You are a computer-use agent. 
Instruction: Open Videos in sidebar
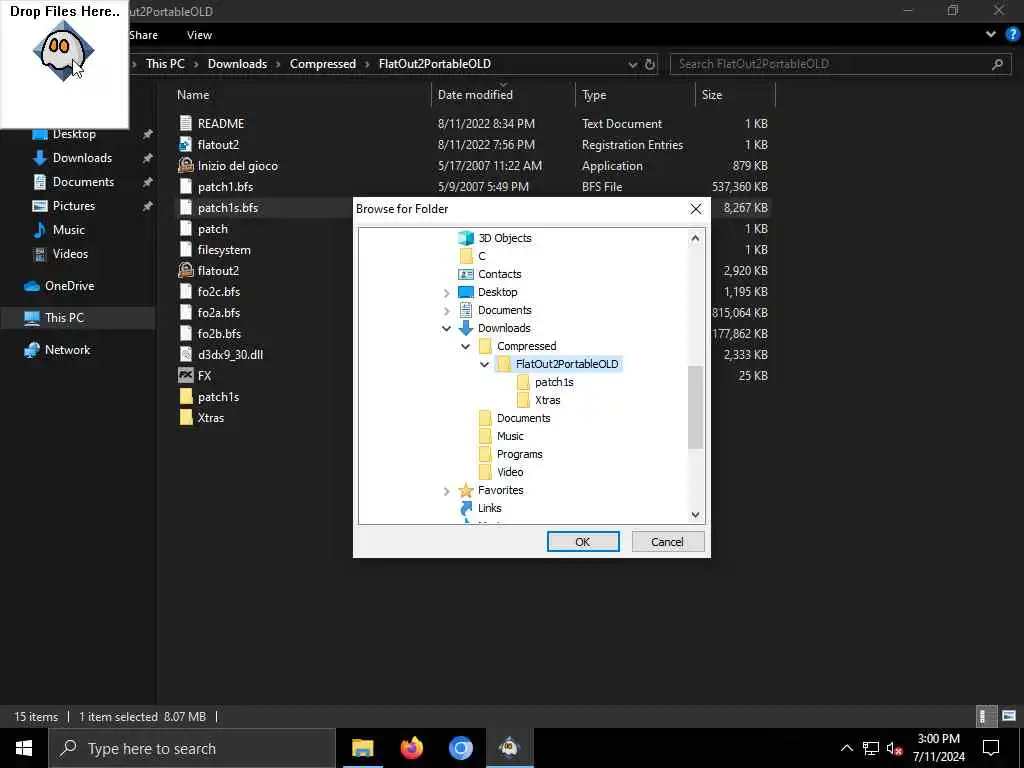tap(70, 253)
